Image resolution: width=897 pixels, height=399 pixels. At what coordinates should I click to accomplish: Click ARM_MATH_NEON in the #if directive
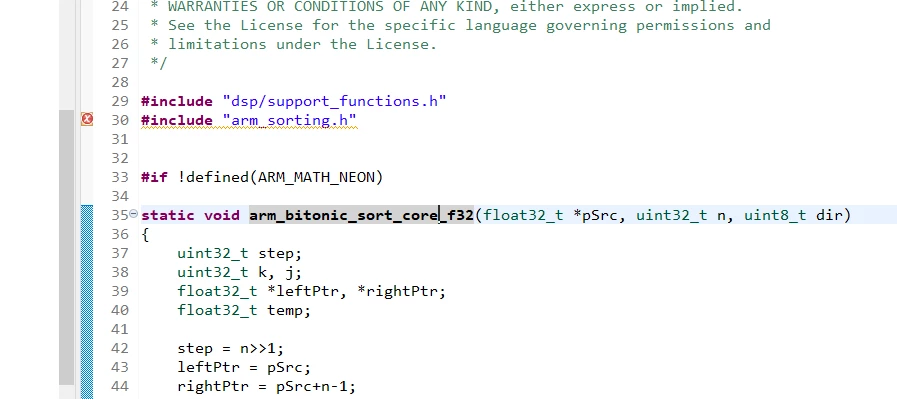coord(316,177)
